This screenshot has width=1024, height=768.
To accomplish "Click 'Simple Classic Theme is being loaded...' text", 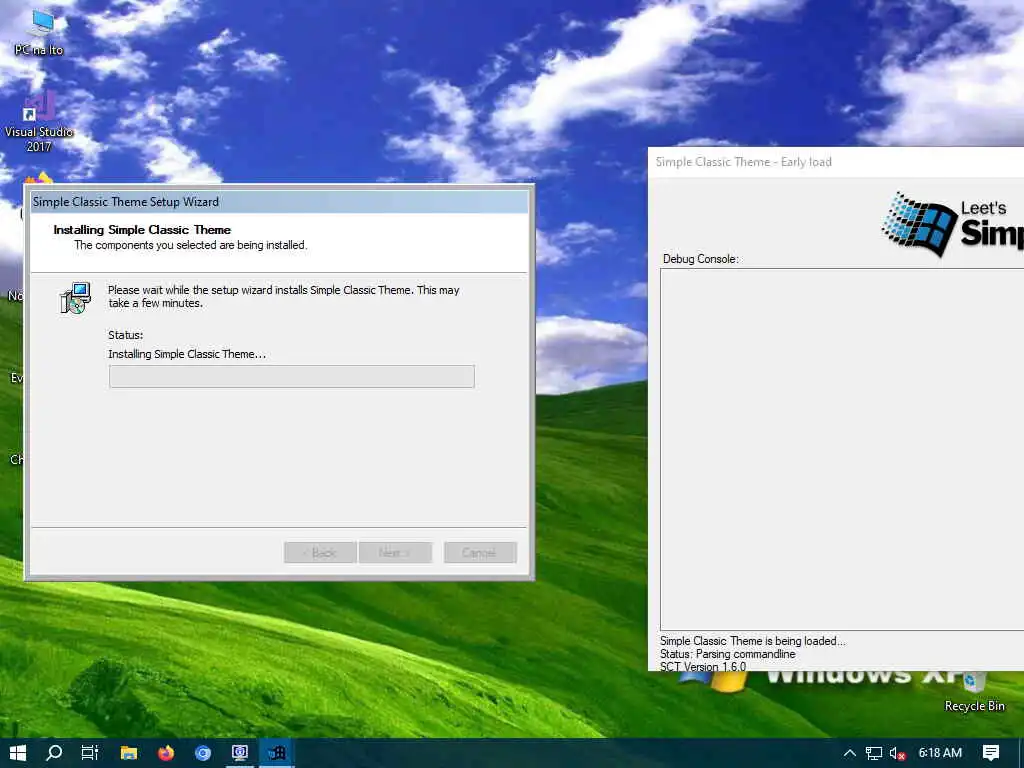I will coord(752,641).
